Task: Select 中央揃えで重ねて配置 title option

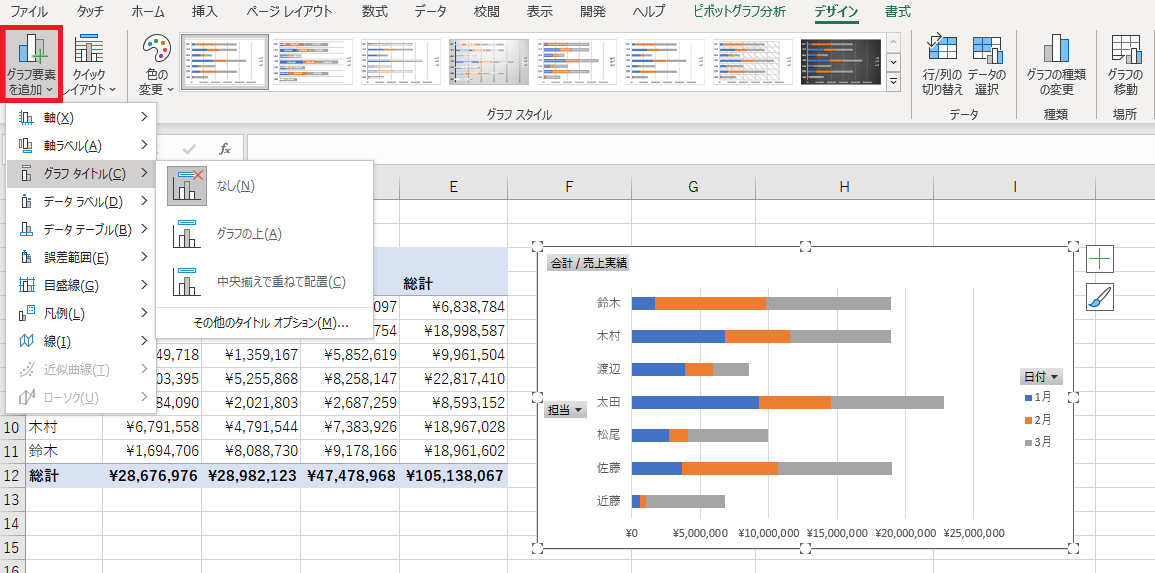Action: pyautogui.click(x=273, y=282)
